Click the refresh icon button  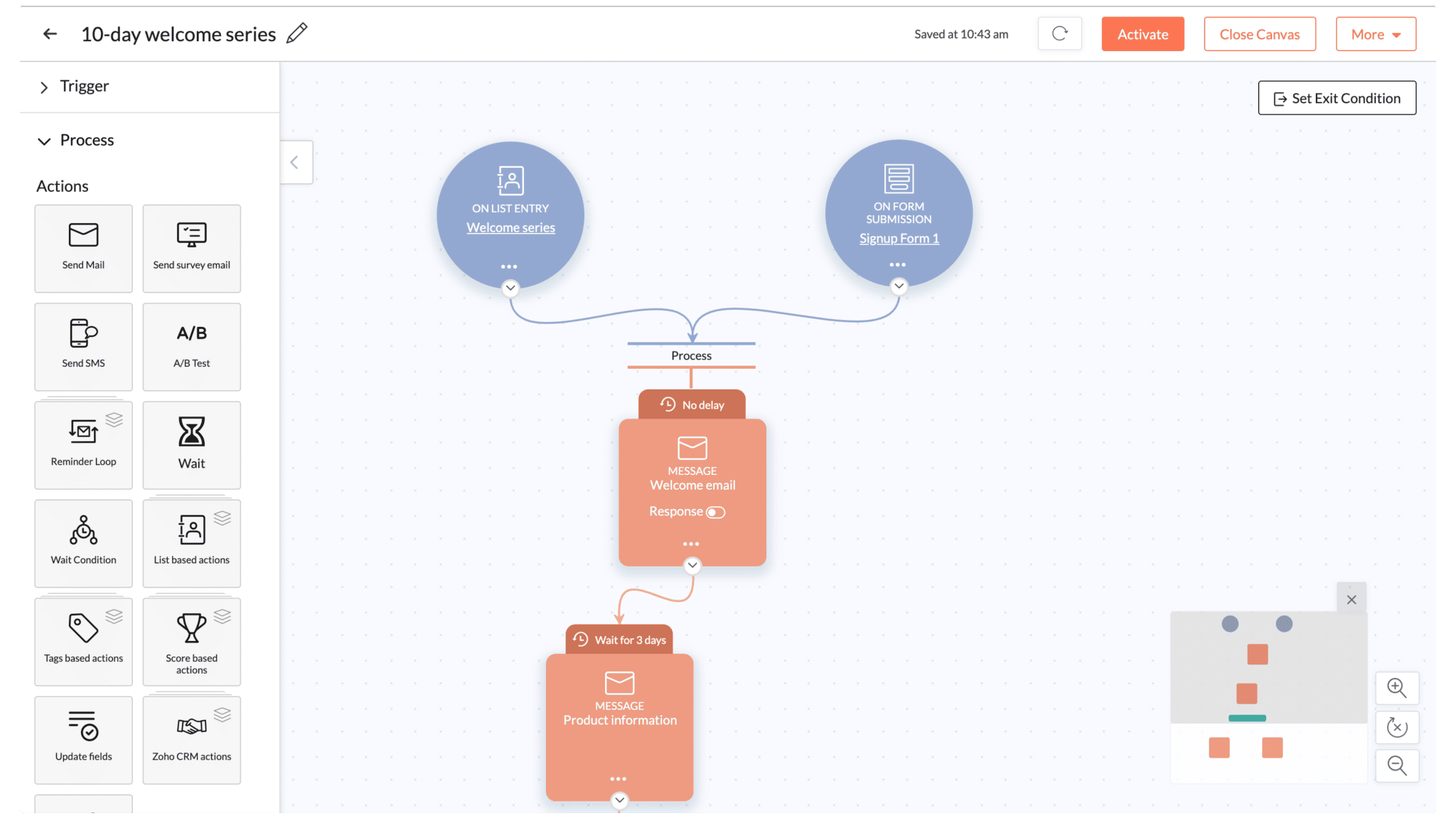1059,33
